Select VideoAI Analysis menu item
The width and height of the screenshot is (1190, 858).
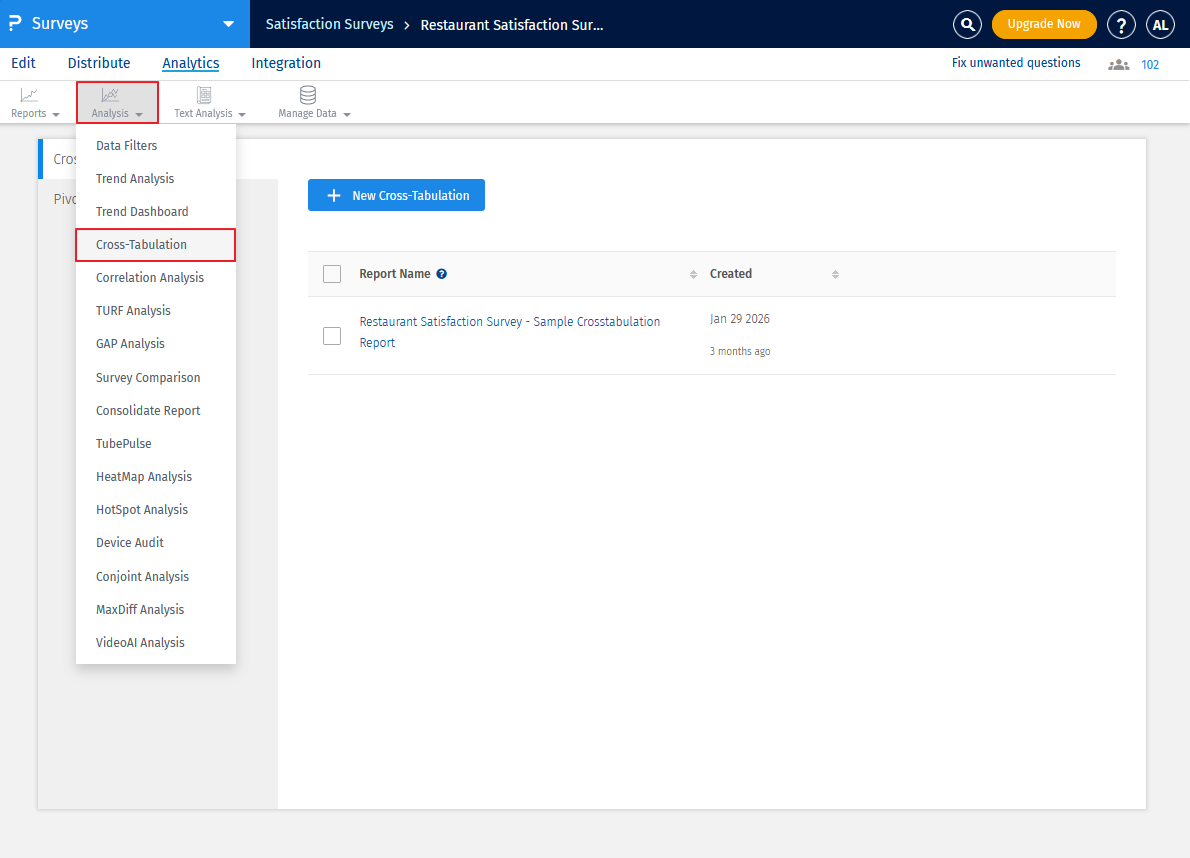[x=156, y=643]
